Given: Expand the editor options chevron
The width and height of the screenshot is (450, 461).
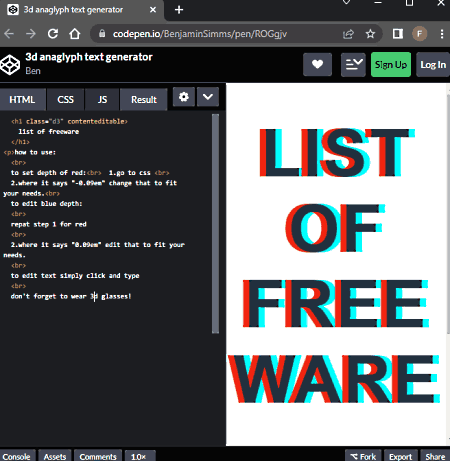Looking at the screenshot, I should (x=208, y=97).
